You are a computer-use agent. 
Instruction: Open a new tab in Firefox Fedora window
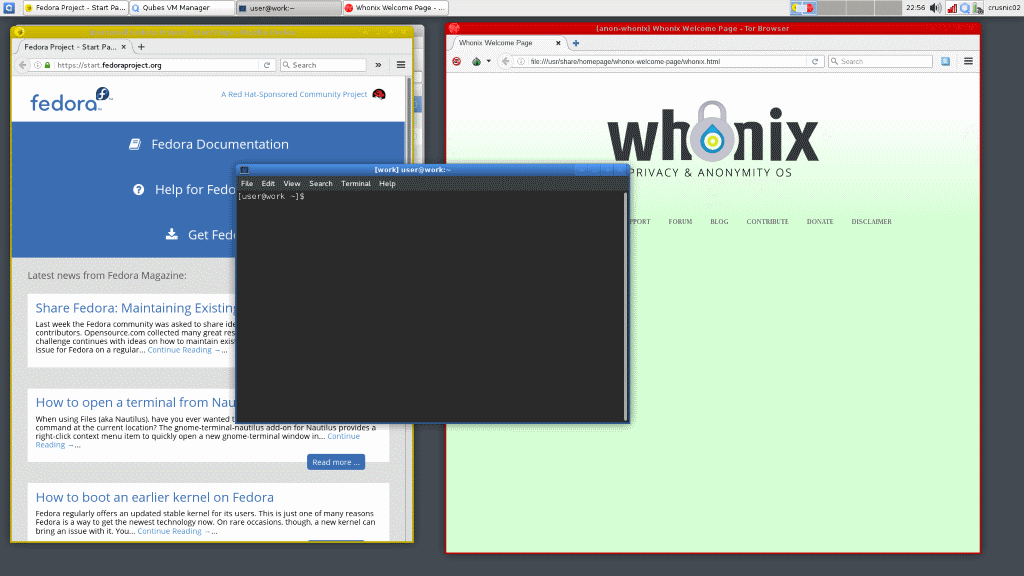[141, 47]
